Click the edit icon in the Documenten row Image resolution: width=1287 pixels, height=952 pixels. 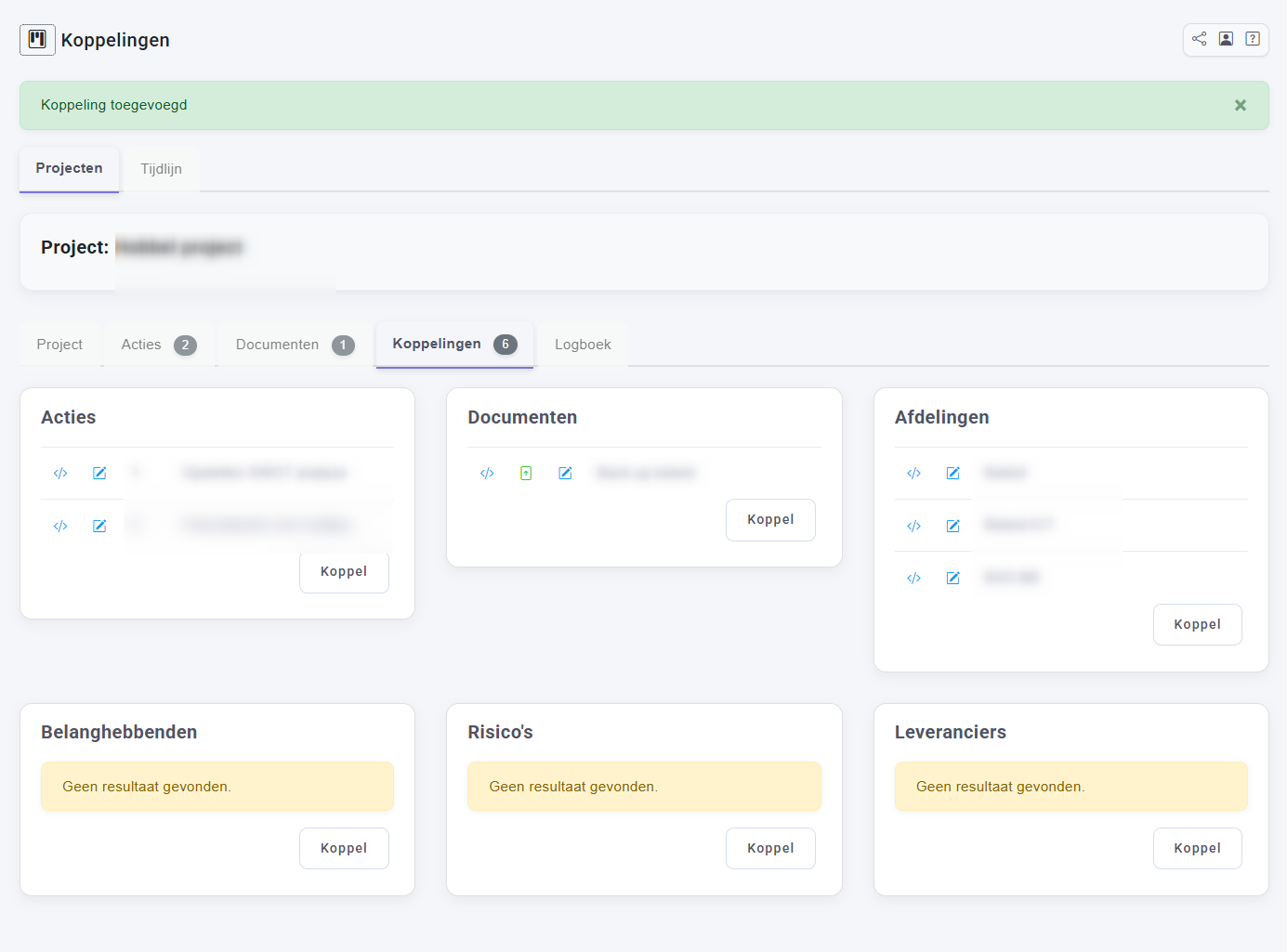(x=565, y=474)
